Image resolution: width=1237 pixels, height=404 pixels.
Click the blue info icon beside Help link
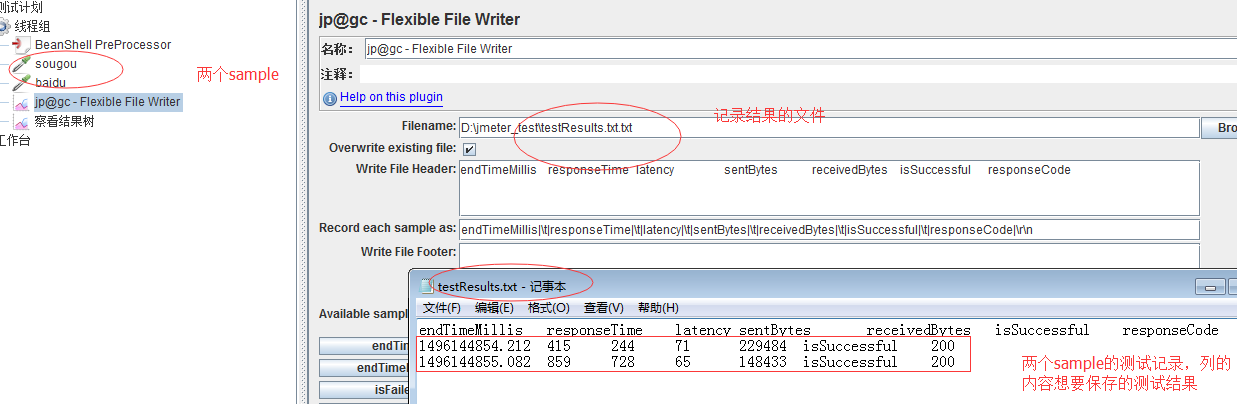click(330, 98)
